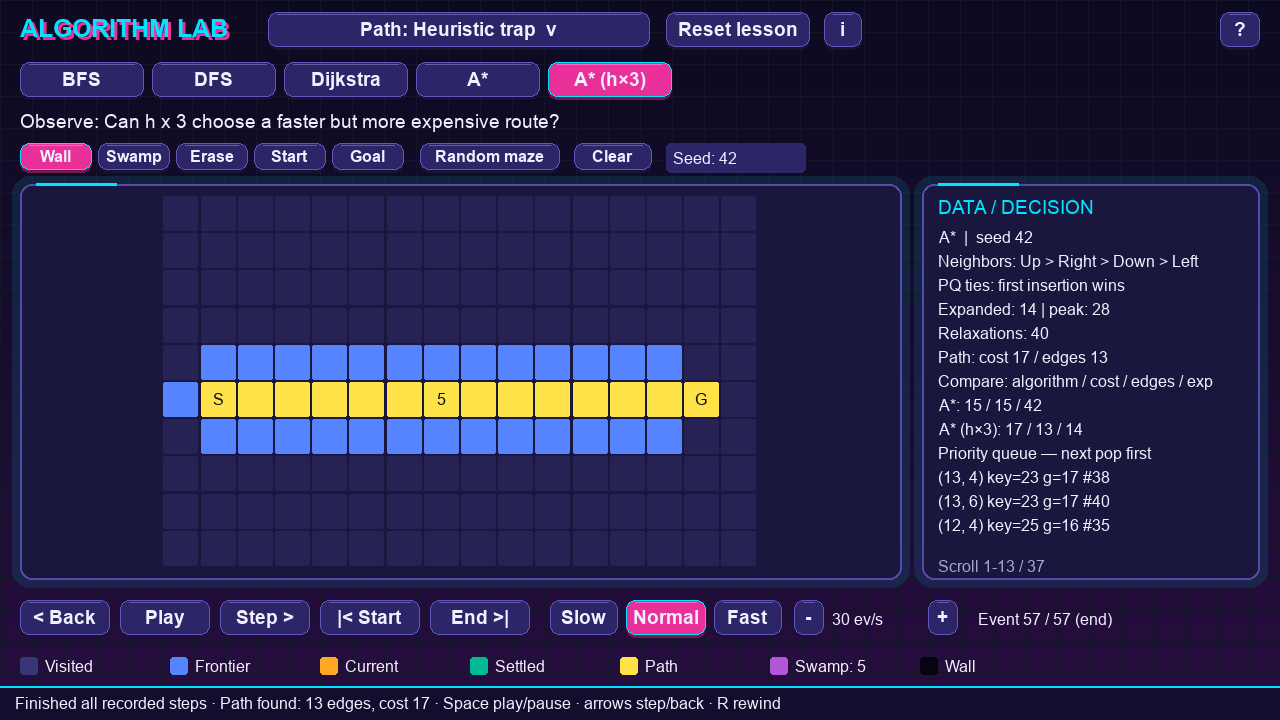Click 'Relaxations: 40' line
The image size is (1280, 720).
click(993, 334)
